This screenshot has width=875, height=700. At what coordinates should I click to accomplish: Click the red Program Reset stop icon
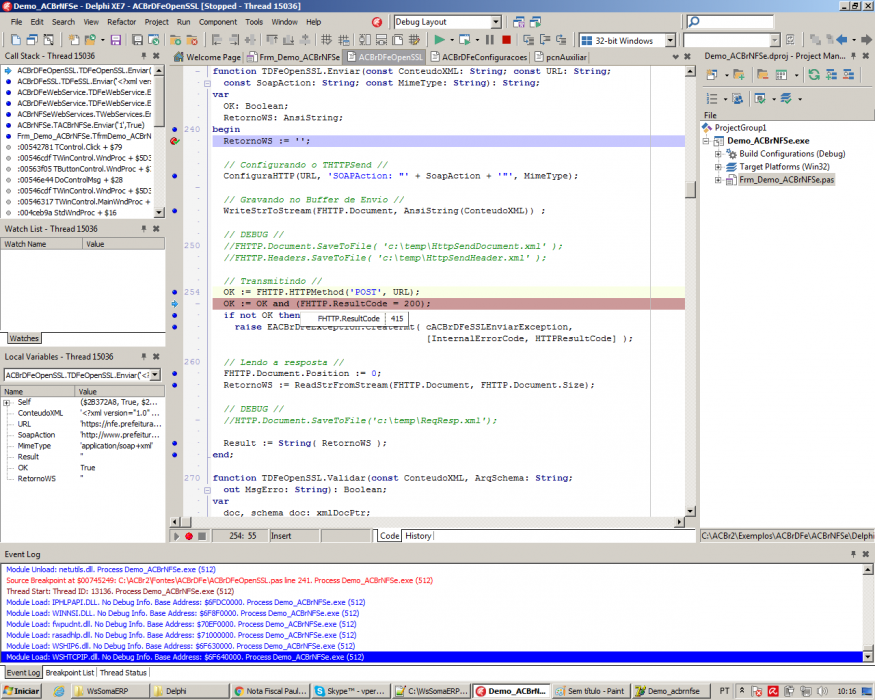pos(506,40)
